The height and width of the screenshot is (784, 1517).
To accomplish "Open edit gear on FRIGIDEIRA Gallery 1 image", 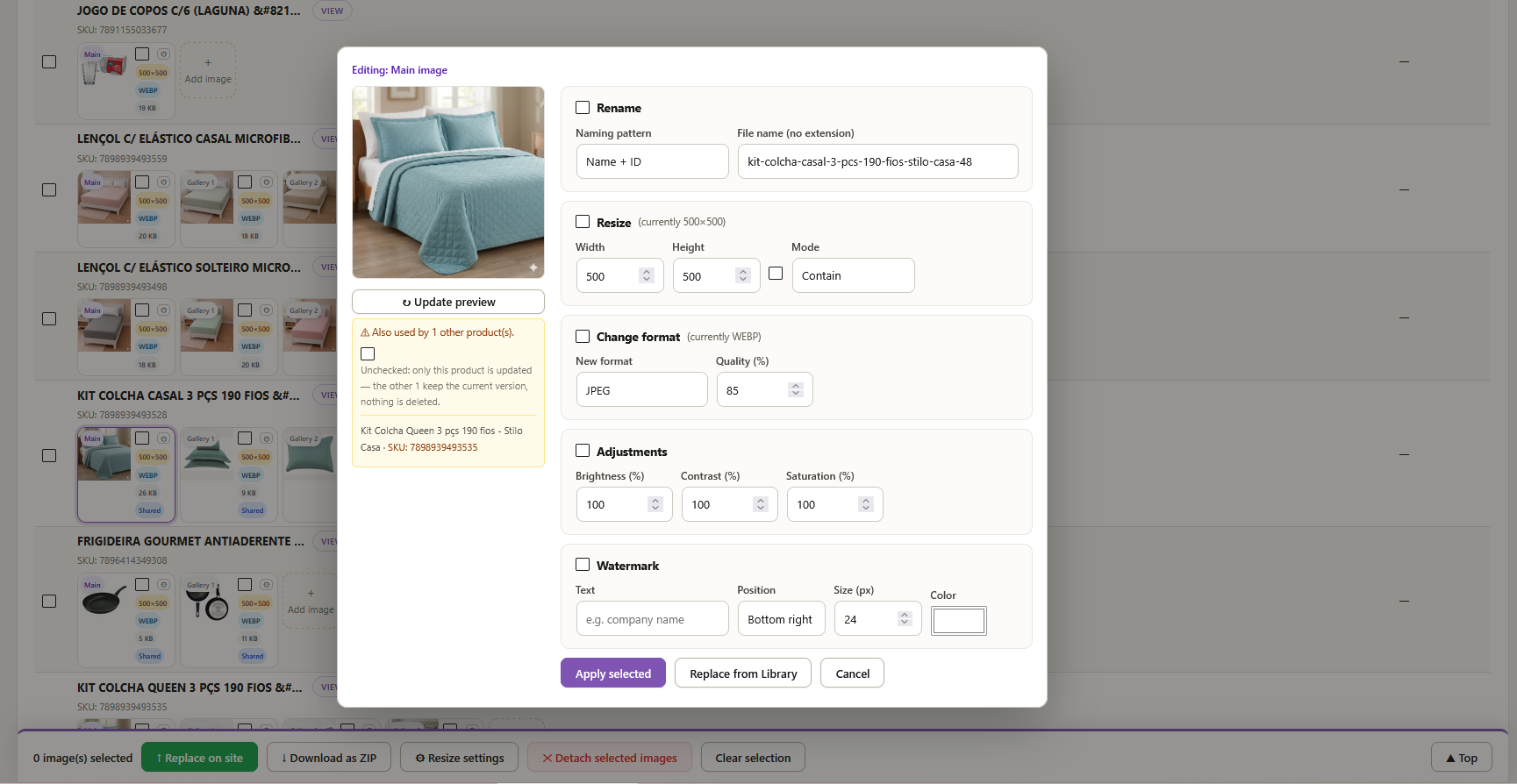I will pyautogui.click(x=266, y=585).
